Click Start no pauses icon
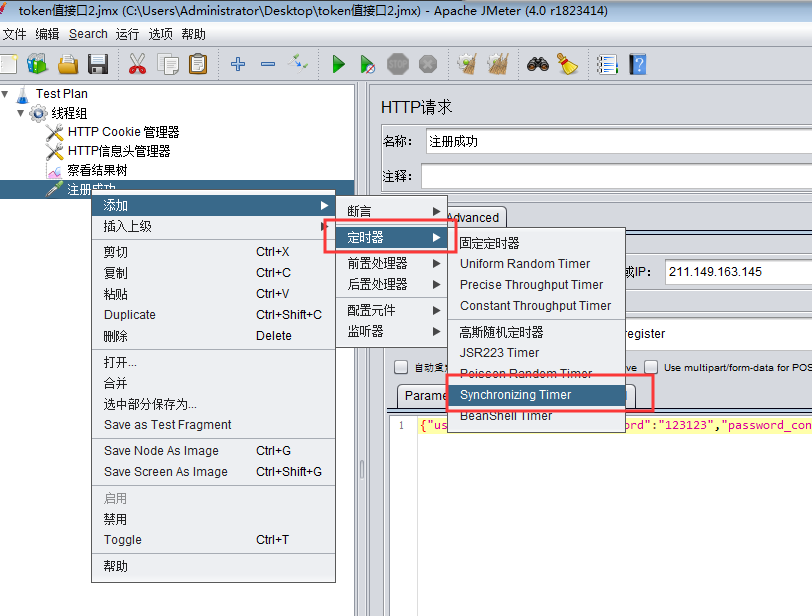 (x=367, y=65)
